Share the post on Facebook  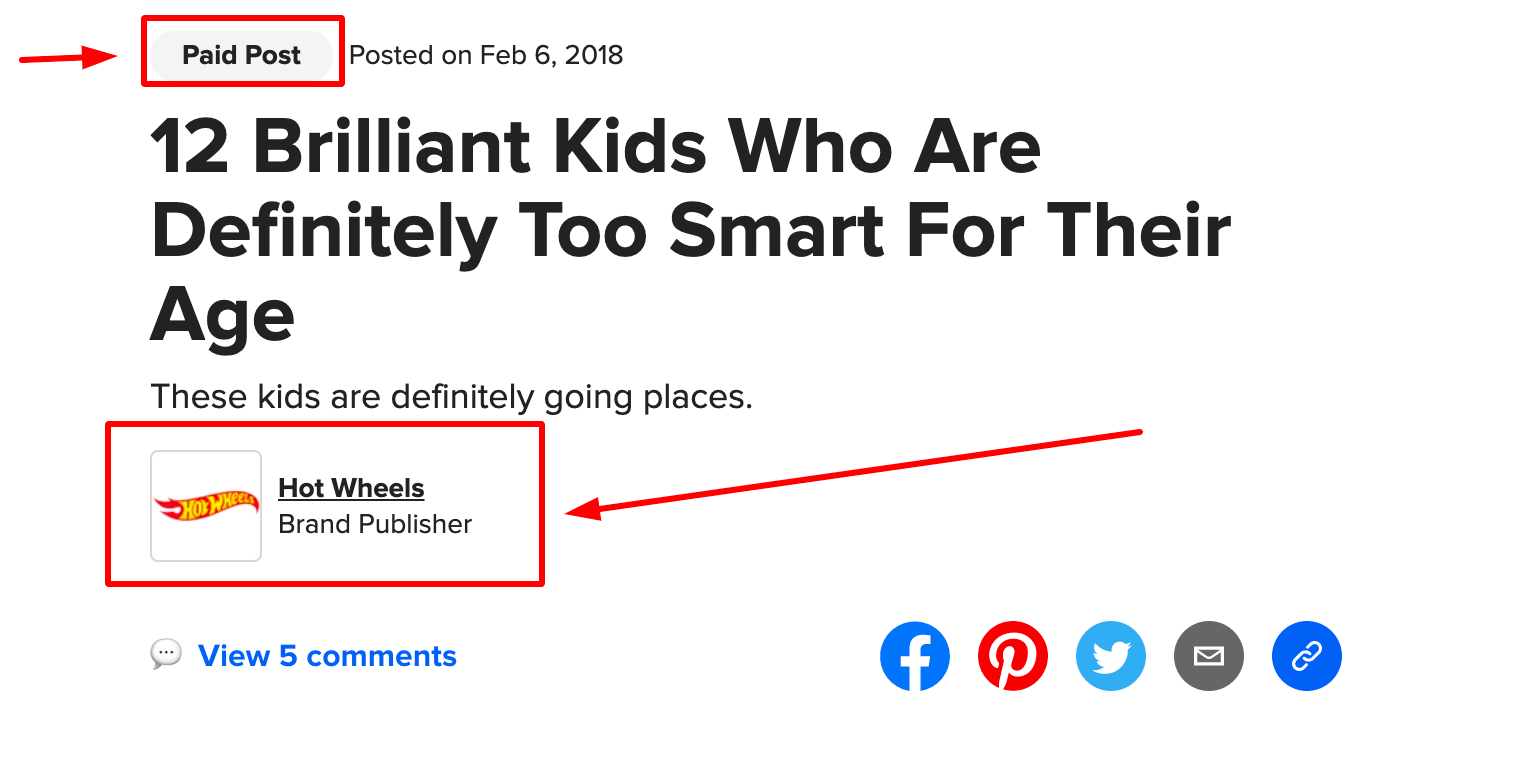[915, 656]
